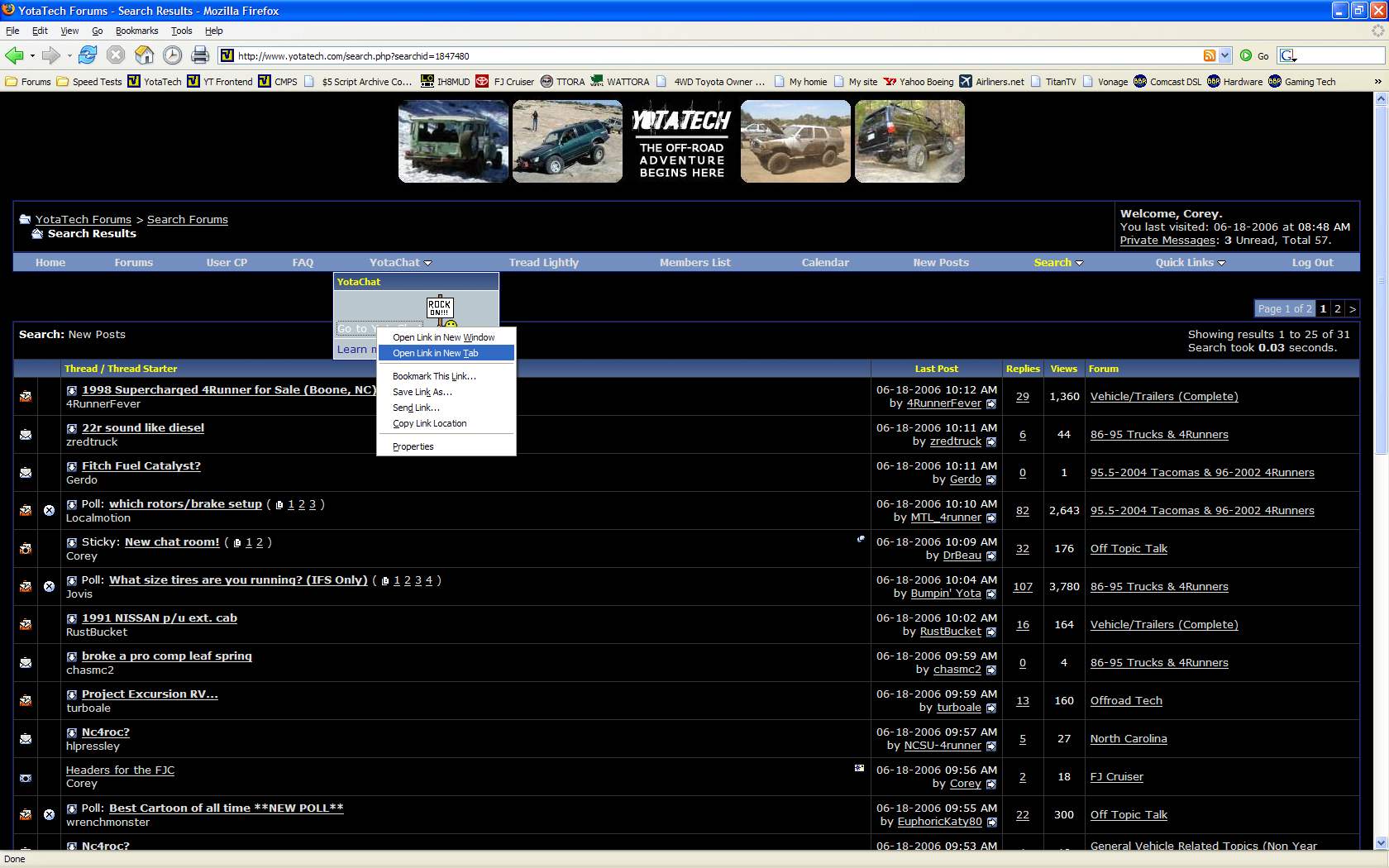Click the RSS feed icon in address bar
Screen dimensions: 1389x868
pyautogui.click(x=1209, y=55)
